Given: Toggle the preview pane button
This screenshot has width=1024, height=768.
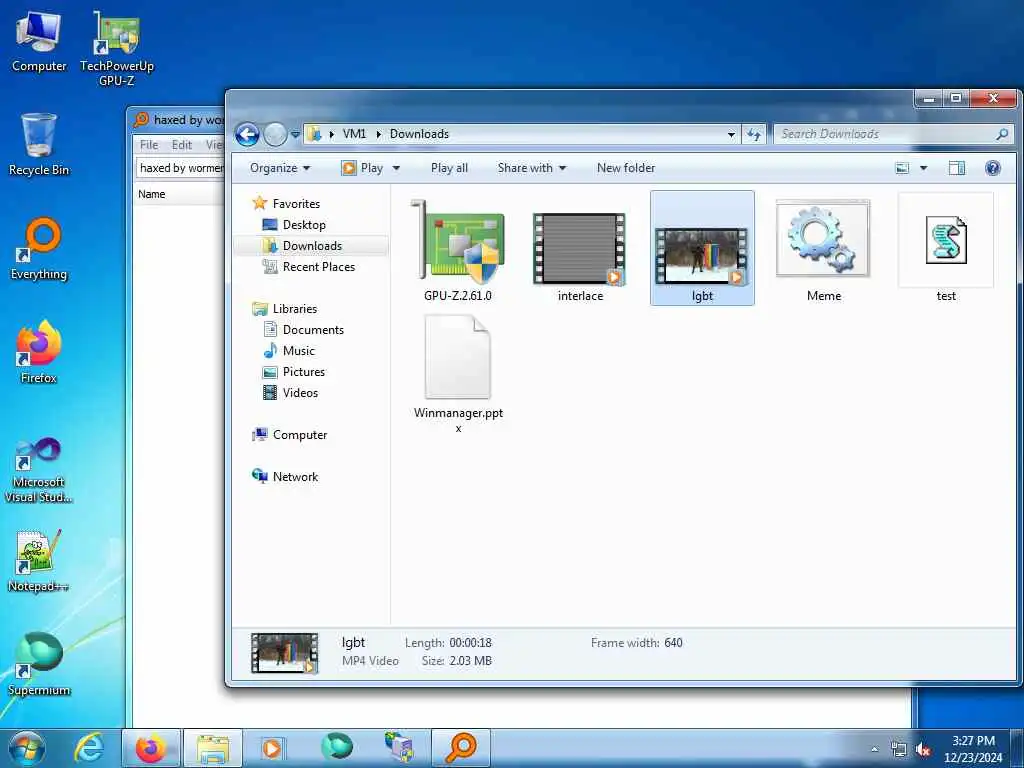Looking at the screenshot, I should click(956, 168).
